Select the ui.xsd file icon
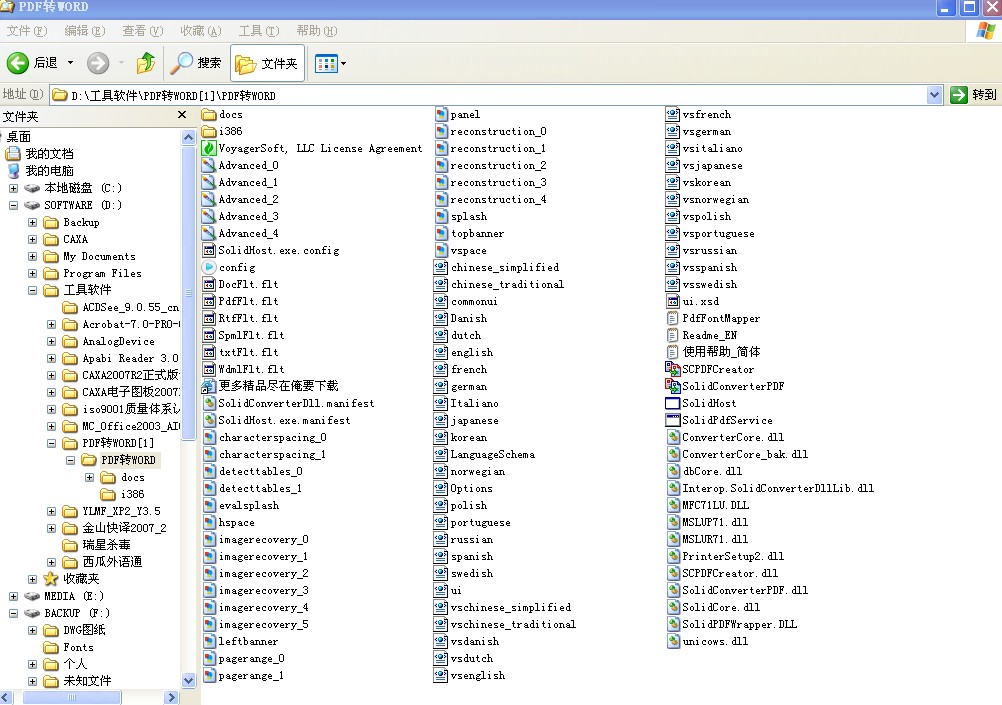The image size is (1002, 705). click(672, 301)
